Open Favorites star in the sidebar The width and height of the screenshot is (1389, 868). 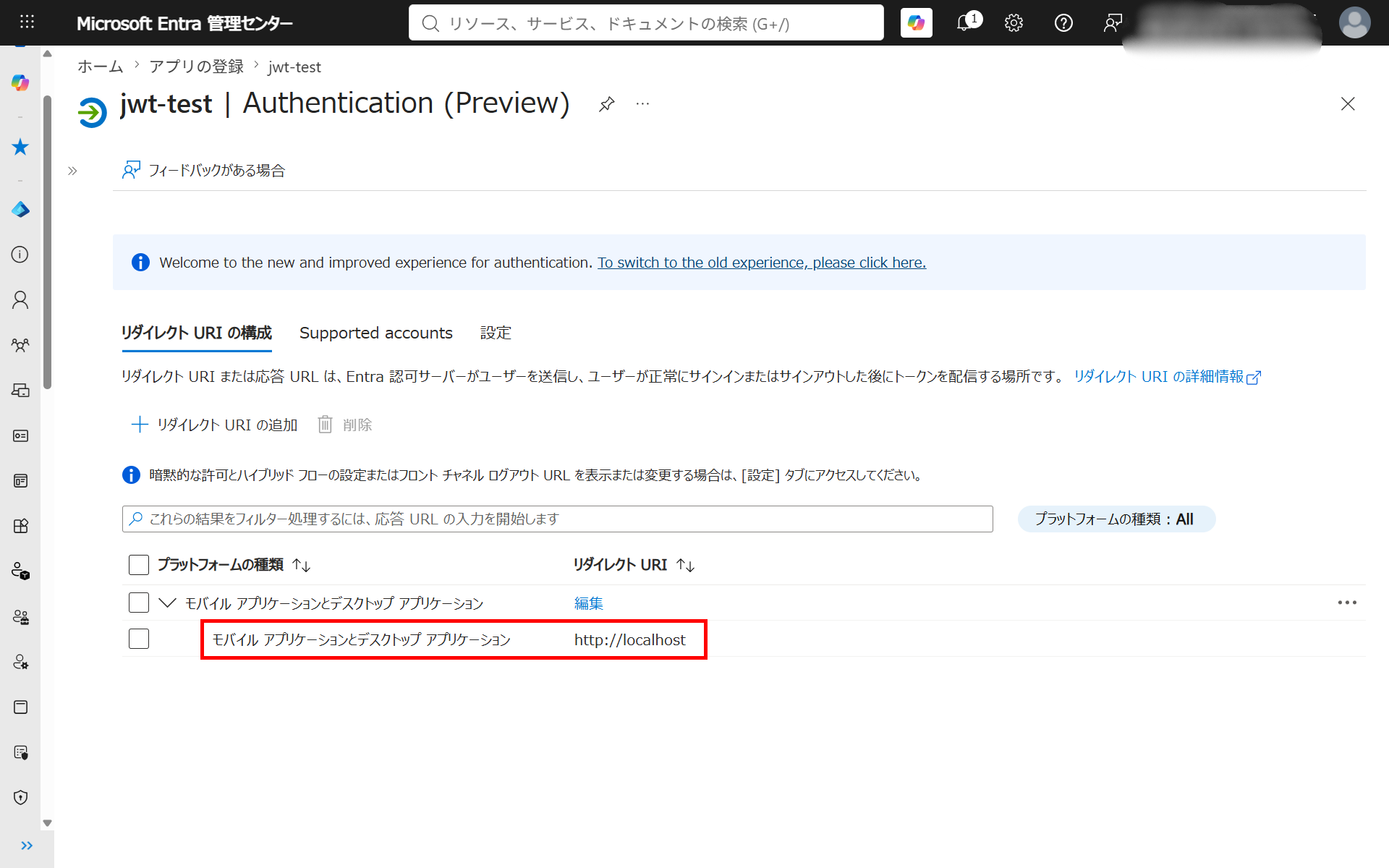pyautogui.click(x=20, y=148)
